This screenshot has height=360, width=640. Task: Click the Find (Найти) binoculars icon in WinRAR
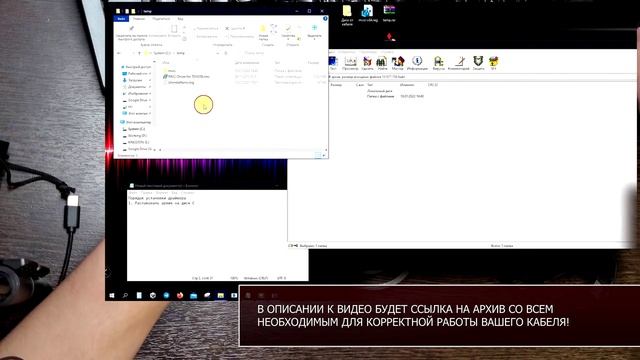click(382, 63)
